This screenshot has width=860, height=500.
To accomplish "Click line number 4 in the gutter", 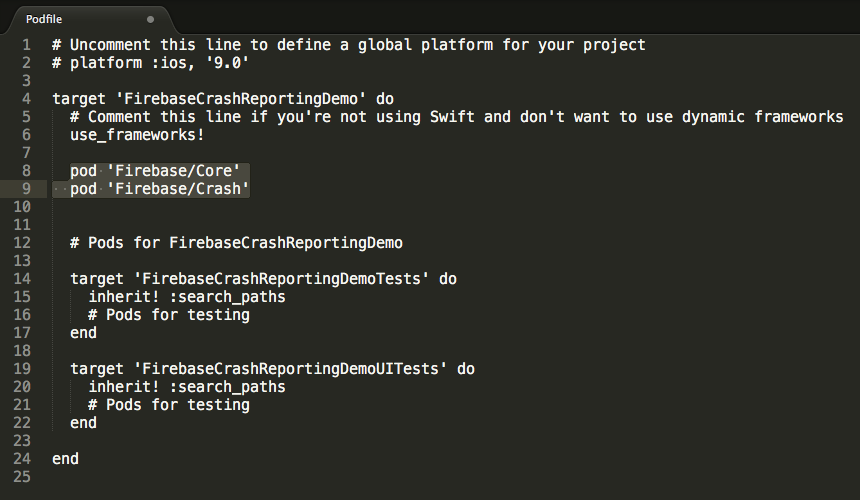I will (27, 99).
